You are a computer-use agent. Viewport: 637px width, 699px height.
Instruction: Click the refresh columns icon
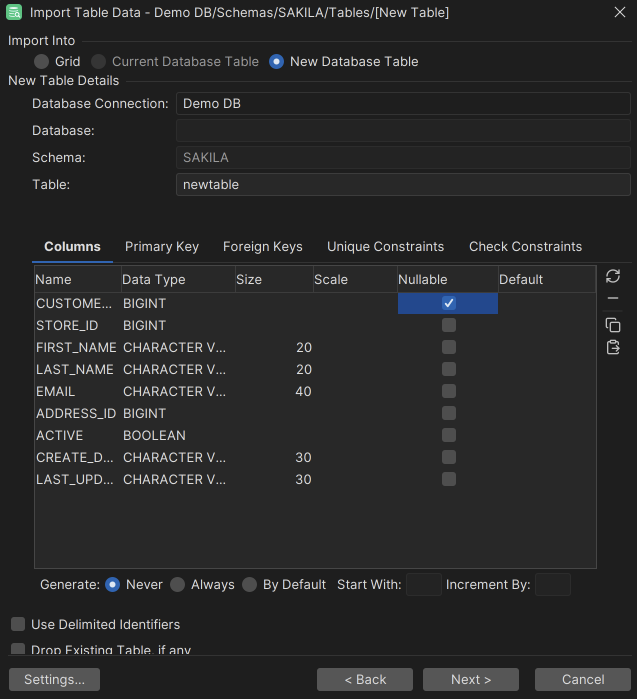613,276
